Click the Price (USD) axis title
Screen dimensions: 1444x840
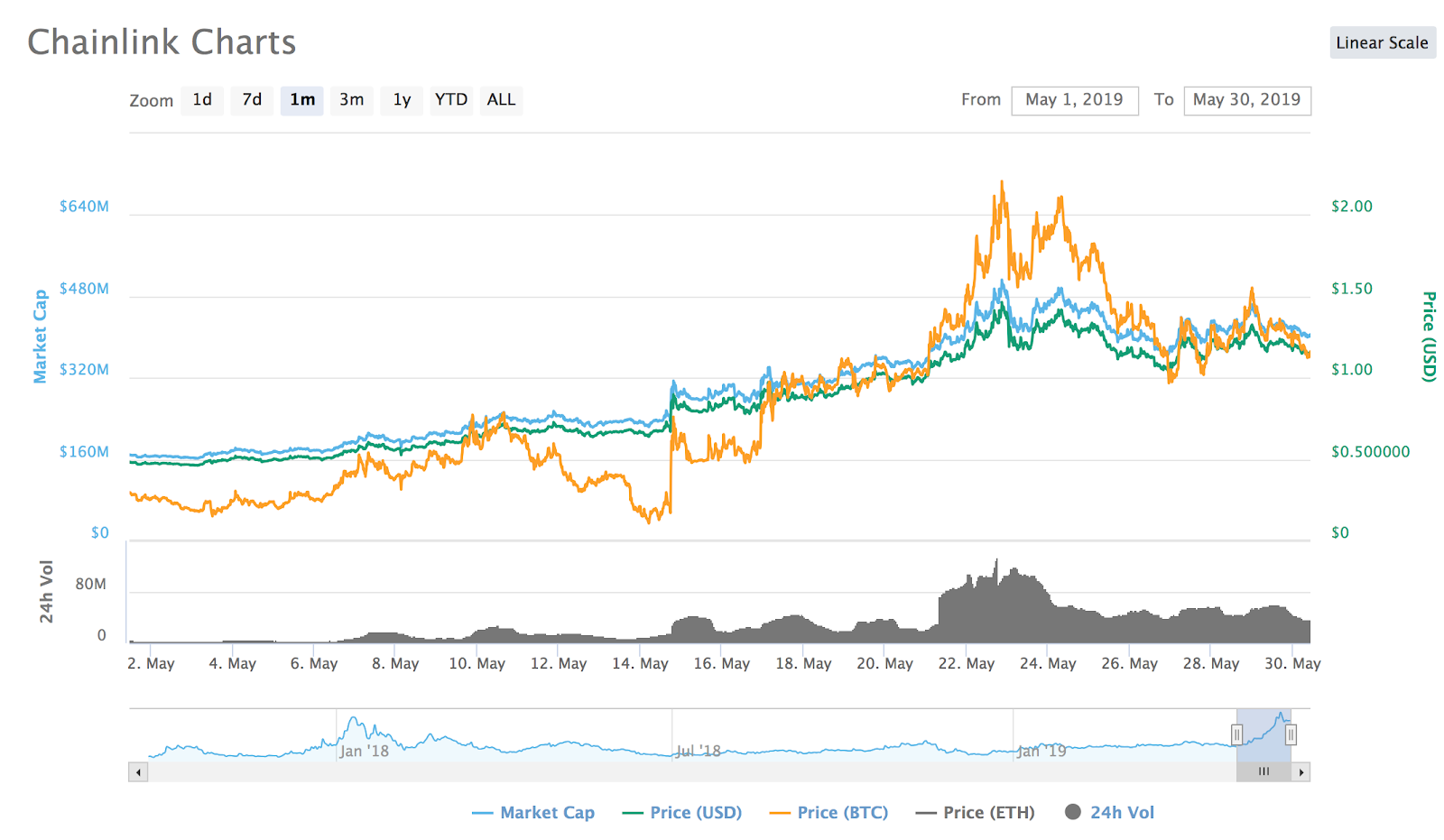tap(1429, 337)
